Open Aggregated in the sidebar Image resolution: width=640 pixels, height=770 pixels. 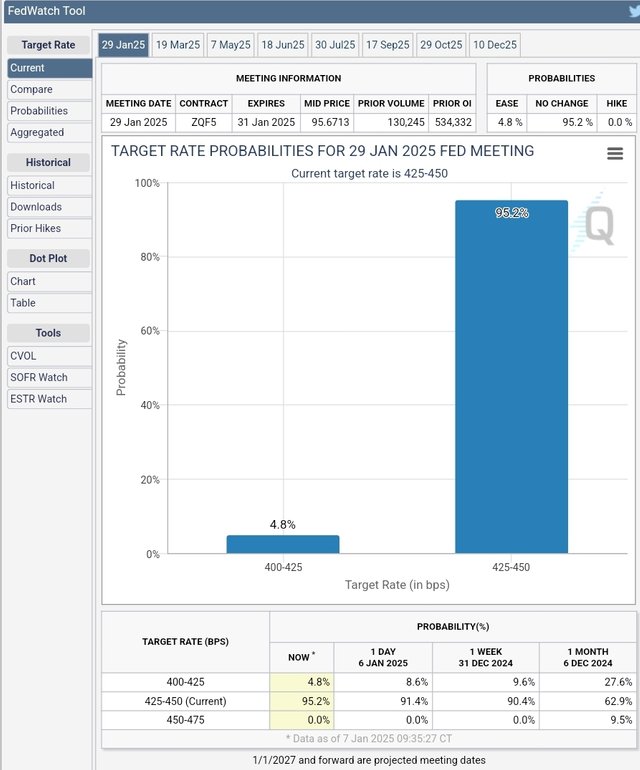(50, 133)
